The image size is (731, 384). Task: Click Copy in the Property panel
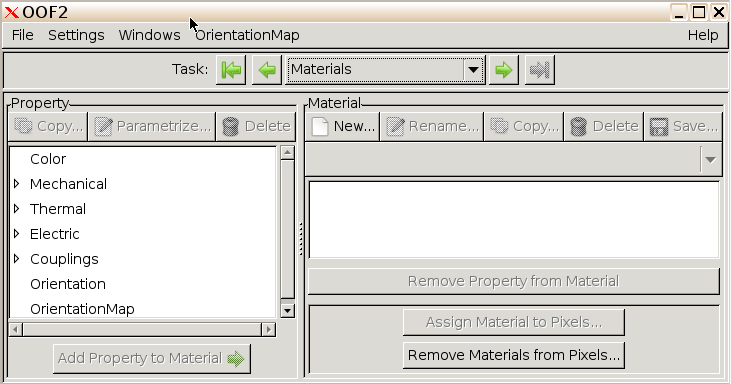pyautogui.click(x=48, y=126)
